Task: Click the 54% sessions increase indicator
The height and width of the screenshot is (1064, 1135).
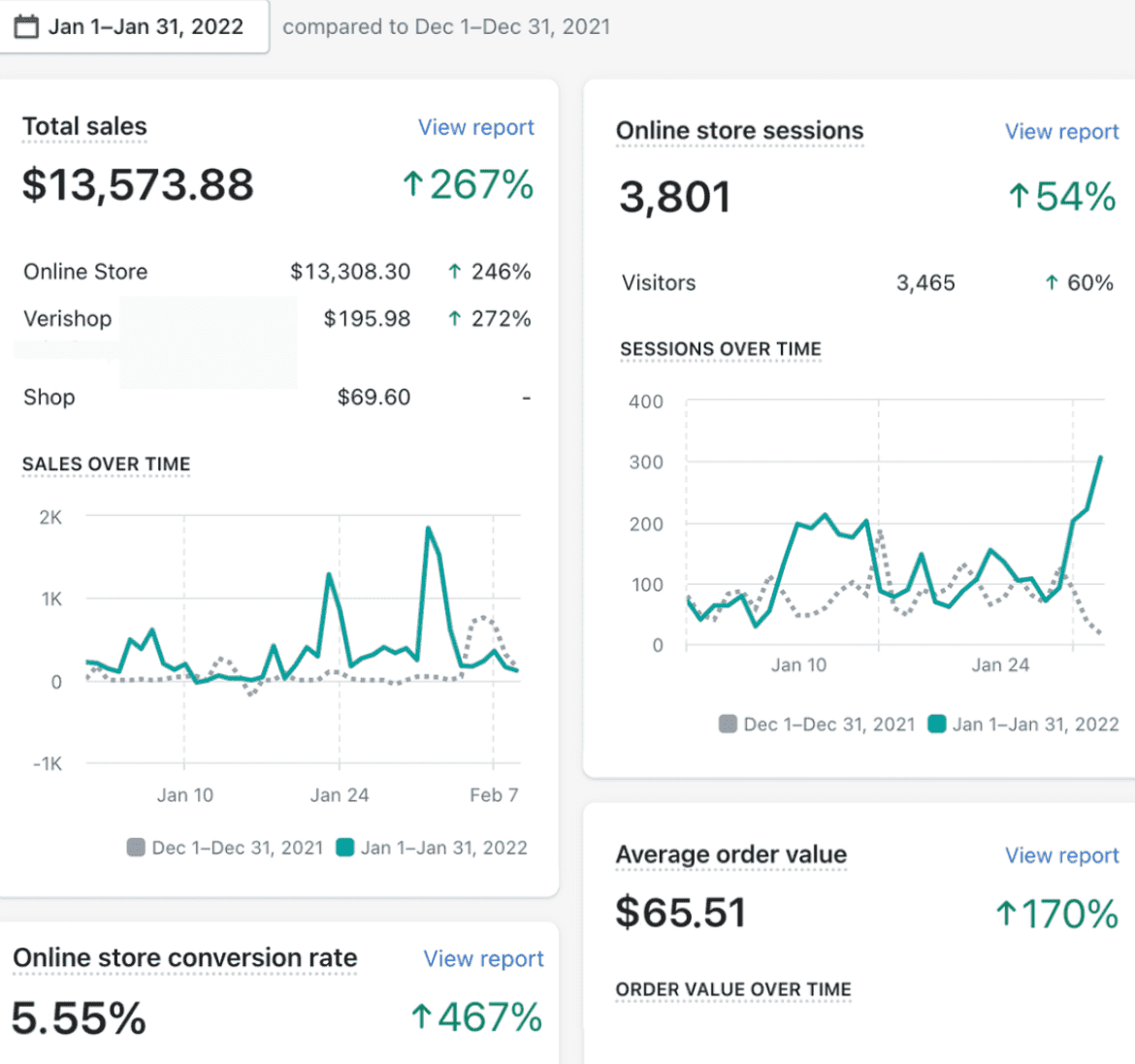Action: coord(1062,196)
